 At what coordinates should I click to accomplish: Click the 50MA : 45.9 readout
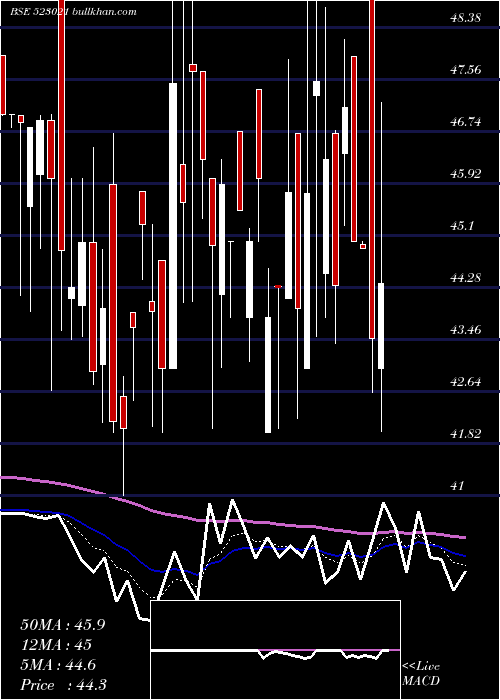coord(63,625)
